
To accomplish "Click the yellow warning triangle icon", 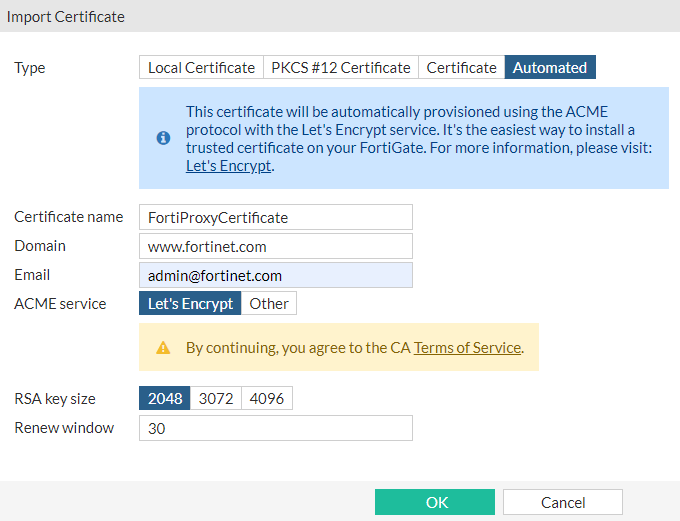I will (163, 348).
